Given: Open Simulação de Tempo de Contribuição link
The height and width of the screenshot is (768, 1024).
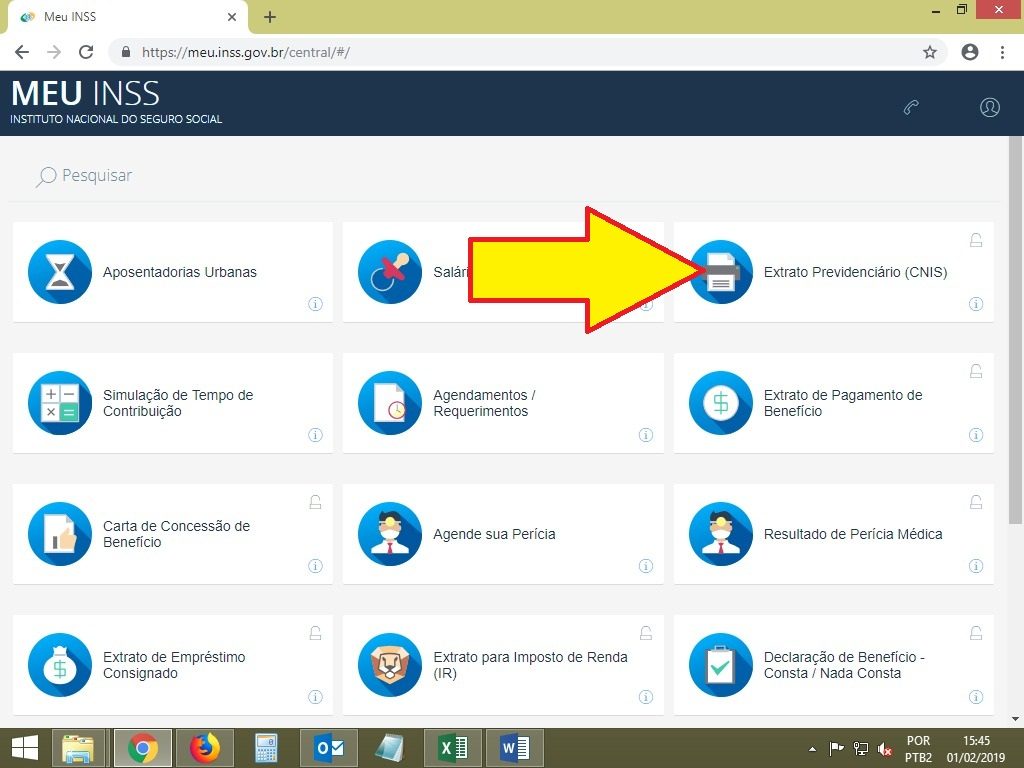Looking at the screenshot, I should point(178,403).
